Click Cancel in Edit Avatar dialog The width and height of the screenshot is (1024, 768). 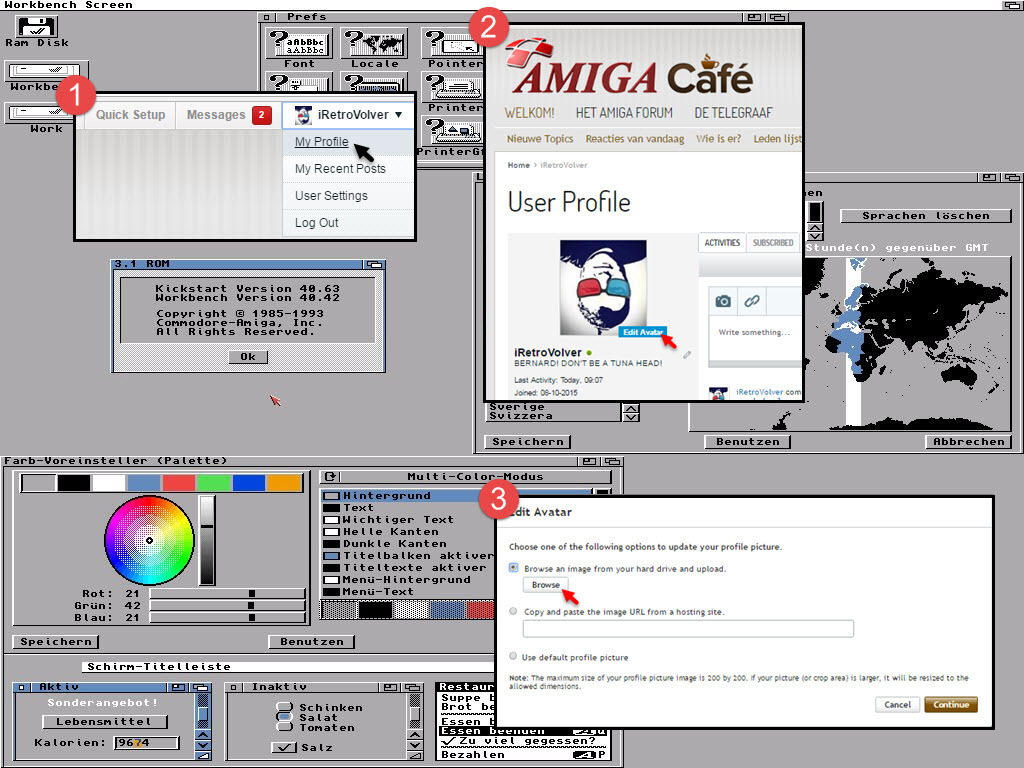point(897,705)
